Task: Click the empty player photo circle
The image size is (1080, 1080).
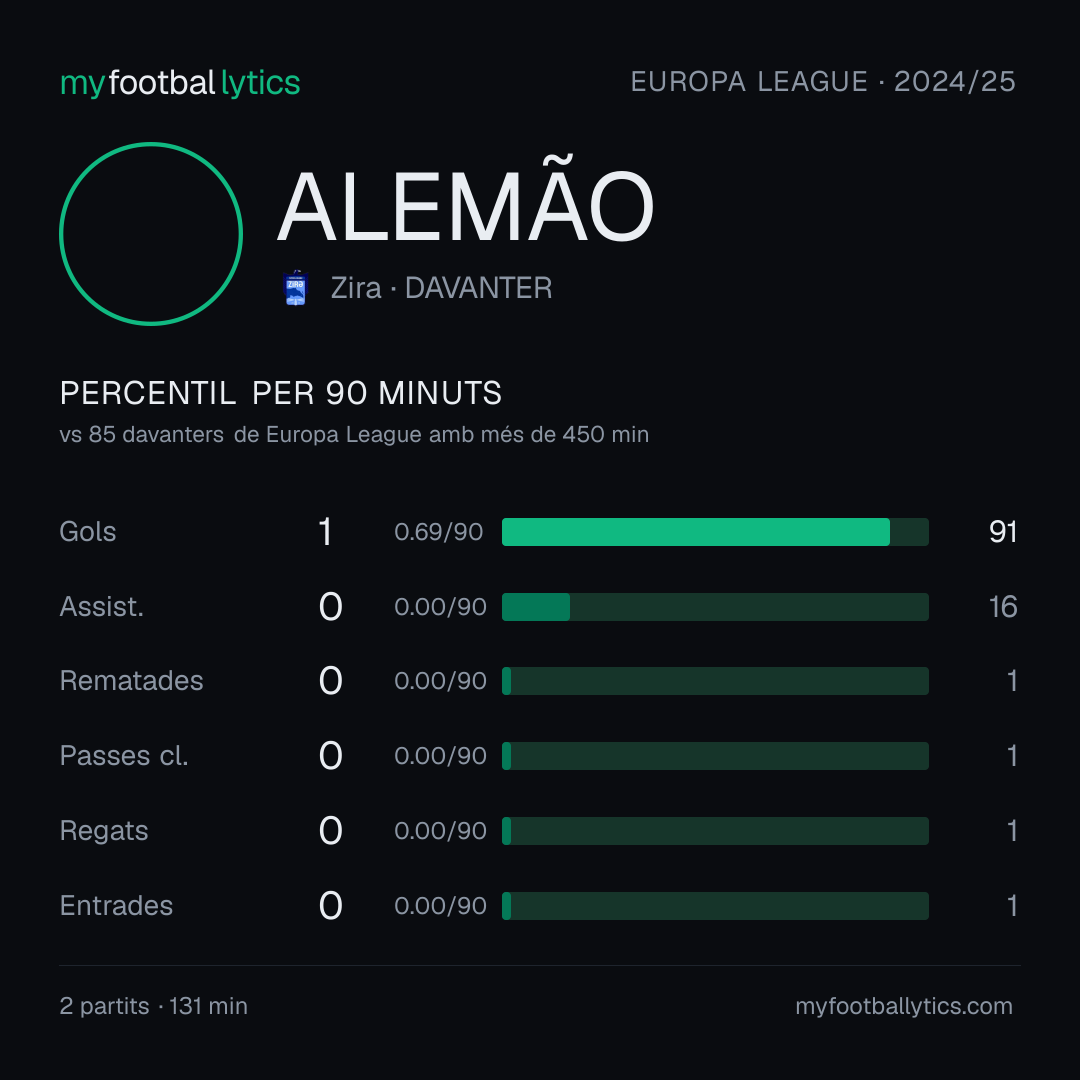Action: pyautogui.click(x=151, y=233)
